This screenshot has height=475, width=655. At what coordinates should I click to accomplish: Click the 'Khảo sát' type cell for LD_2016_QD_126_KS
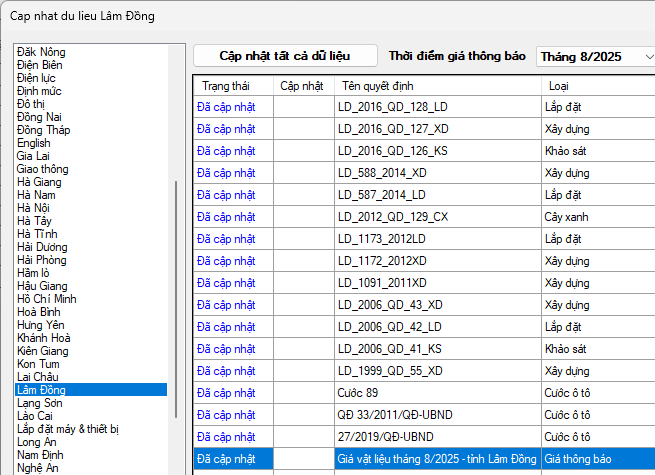pos(566,151)
